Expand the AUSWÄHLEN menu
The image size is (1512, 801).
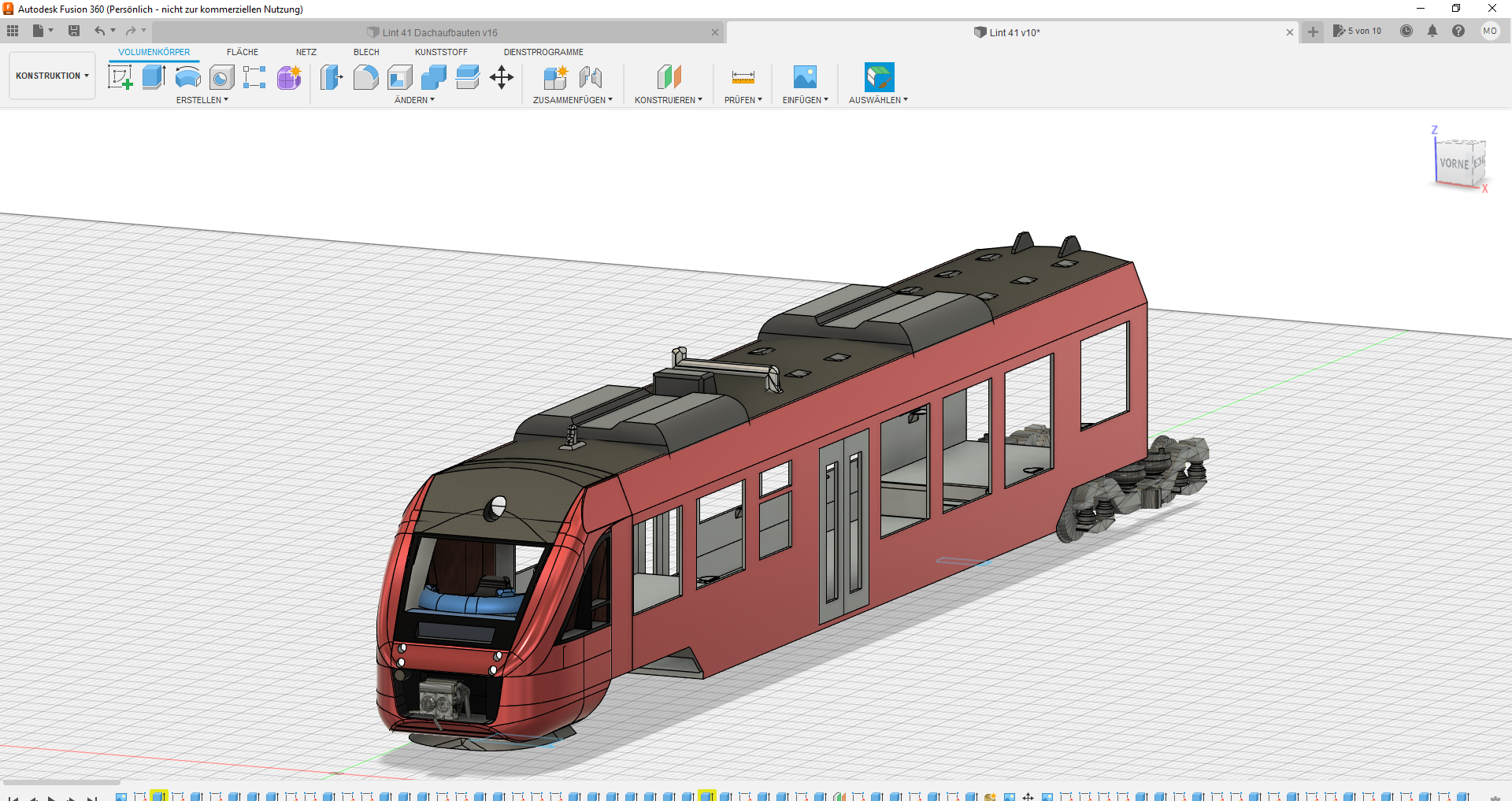pos(879,100)
